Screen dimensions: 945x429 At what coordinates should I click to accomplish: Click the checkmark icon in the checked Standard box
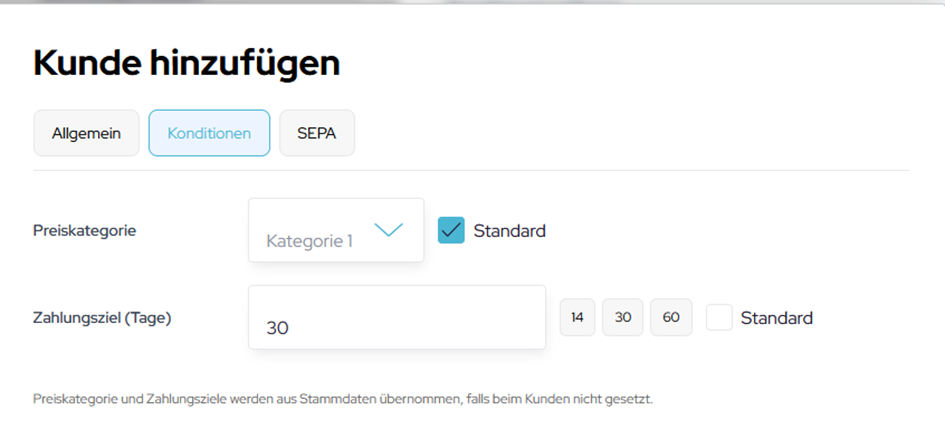pos(451,231)
